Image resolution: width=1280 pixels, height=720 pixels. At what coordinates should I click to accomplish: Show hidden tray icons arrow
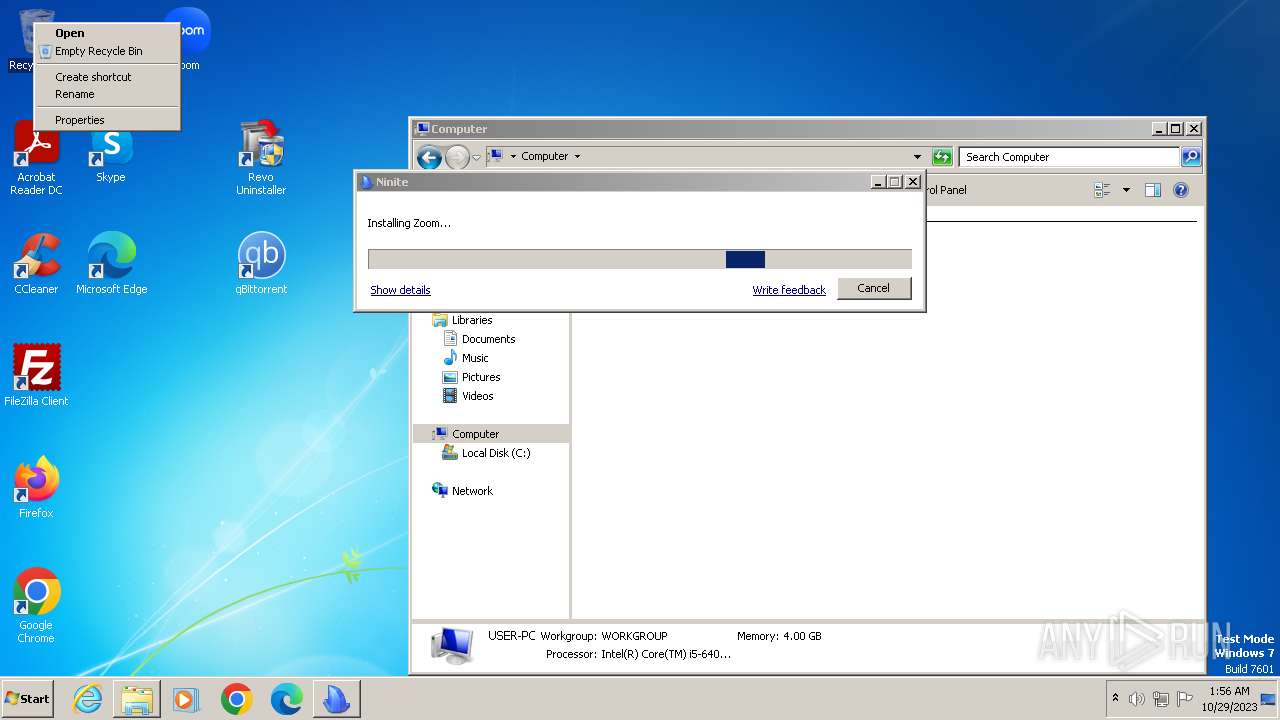point(1116,698)
